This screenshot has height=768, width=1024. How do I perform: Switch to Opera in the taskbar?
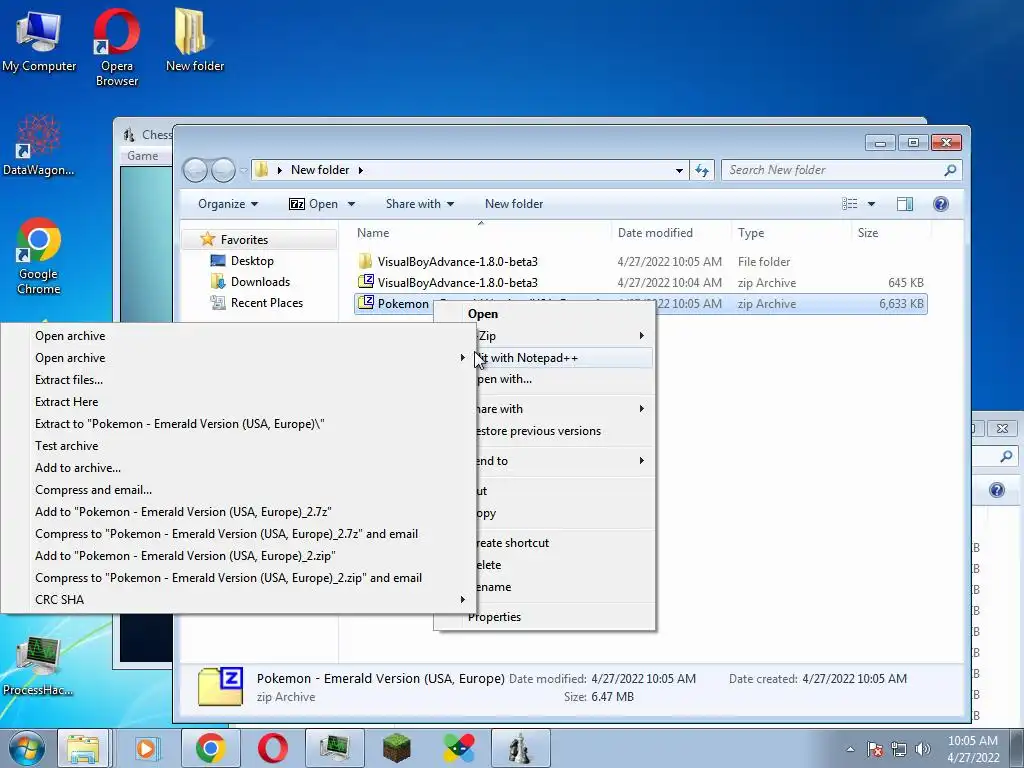point(272,748)
